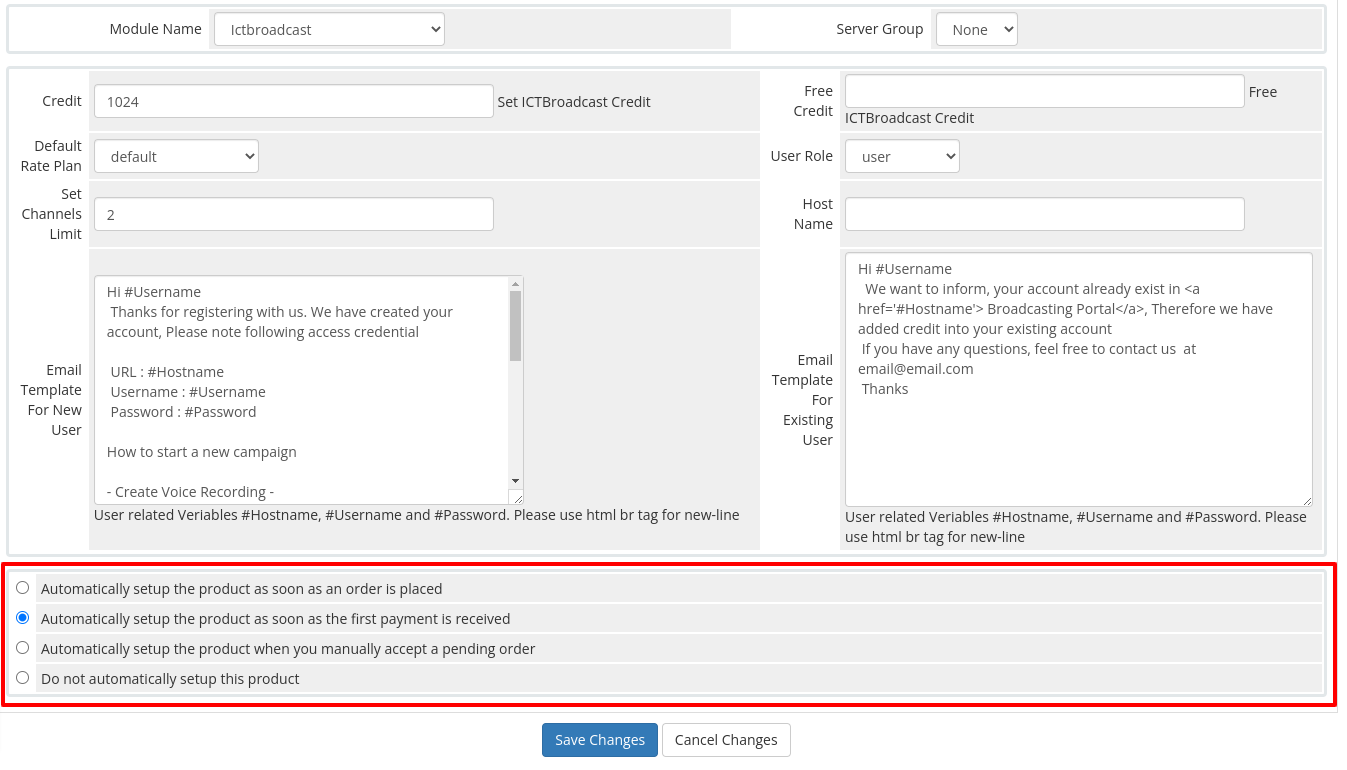The height and width of the screenshot is (770, 1347).
Task: Click the 'Default Rate Plan' label
Action: [52, 156]
